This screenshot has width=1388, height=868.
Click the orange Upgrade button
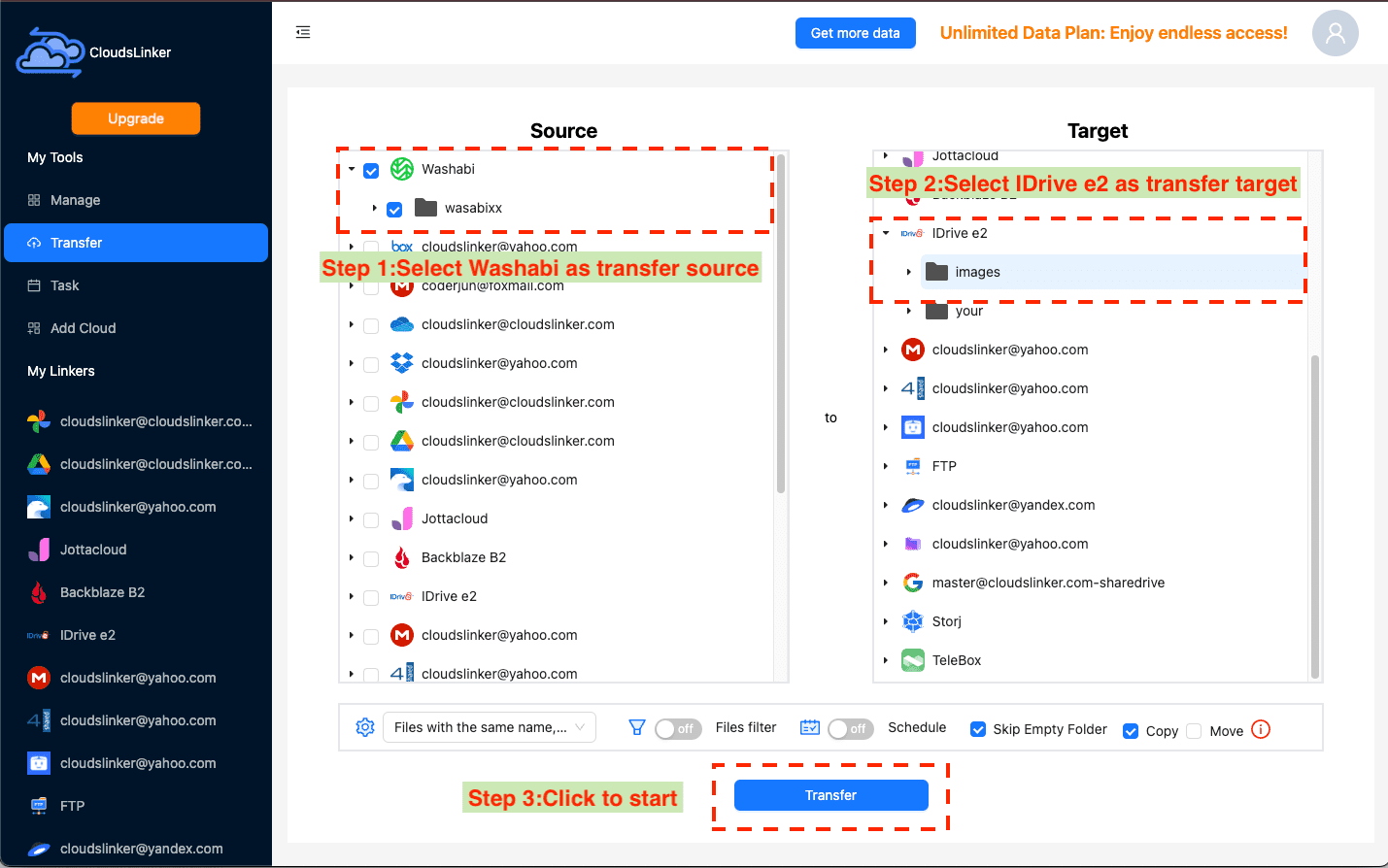tap(136, 118)
